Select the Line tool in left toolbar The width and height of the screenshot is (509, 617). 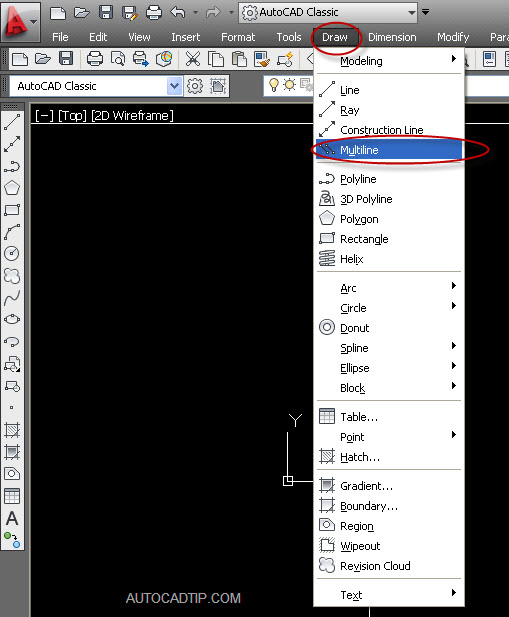(x=12, y=122)
